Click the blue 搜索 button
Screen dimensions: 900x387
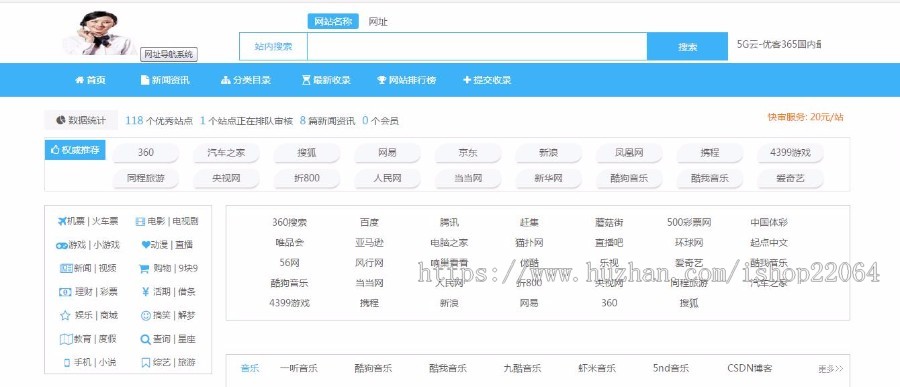click(687, 47)
